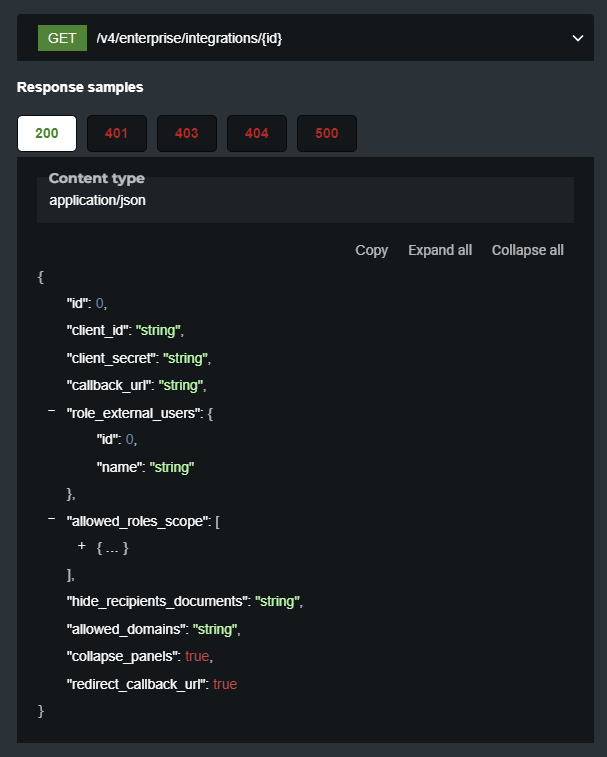The image size is (607, 757).
Task: Copy the JSON response sample
Action: (371, 250)
